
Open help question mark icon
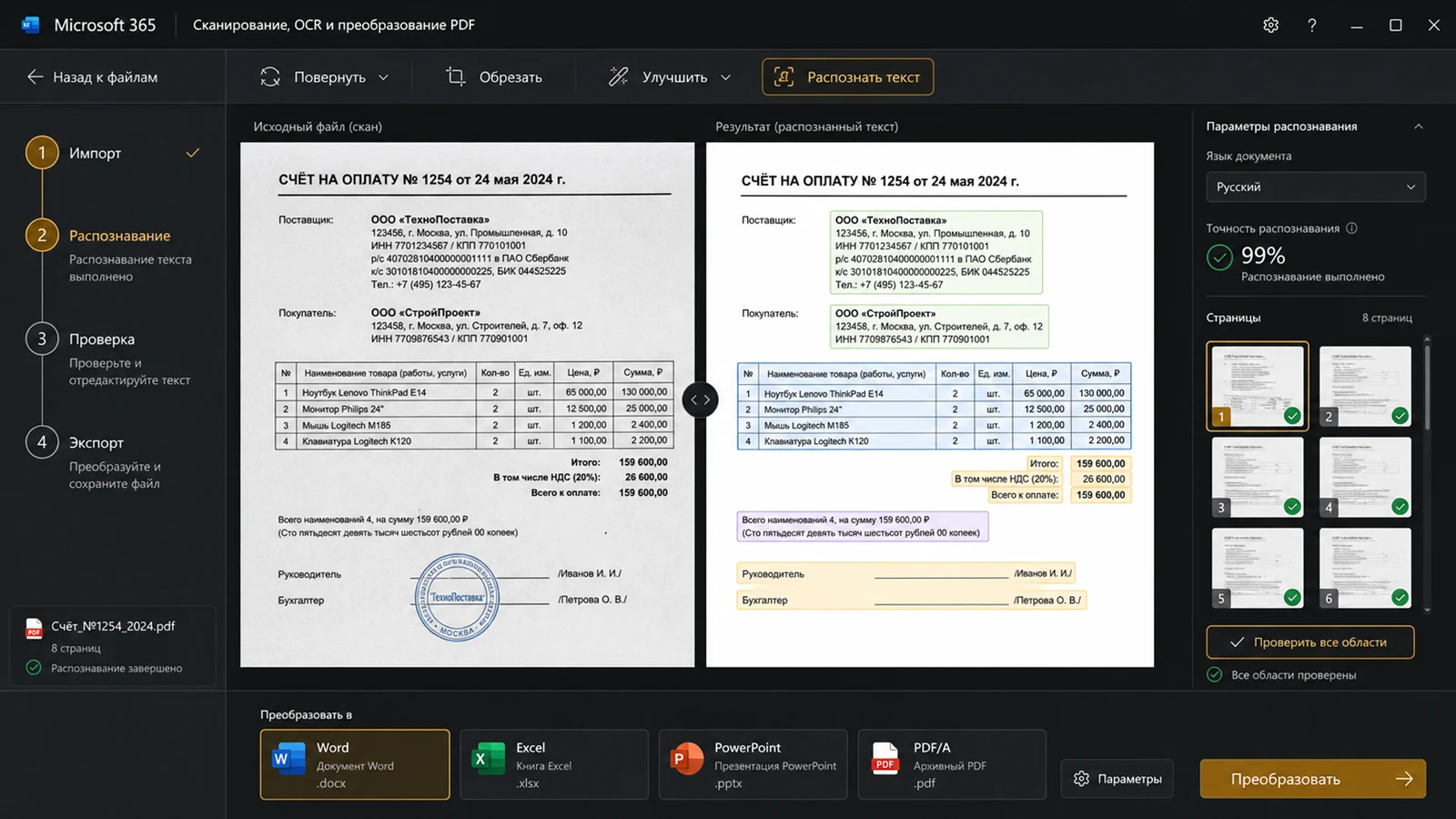(x=1312, y=25)
